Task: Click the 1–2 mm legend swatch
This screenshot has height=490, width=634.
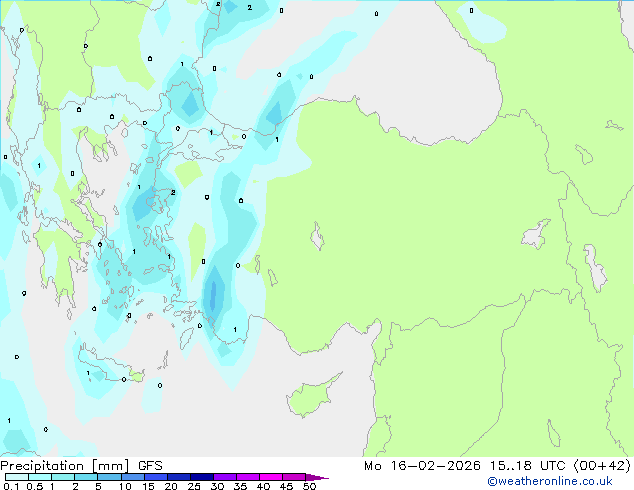Action: click(x=63, y=477)
